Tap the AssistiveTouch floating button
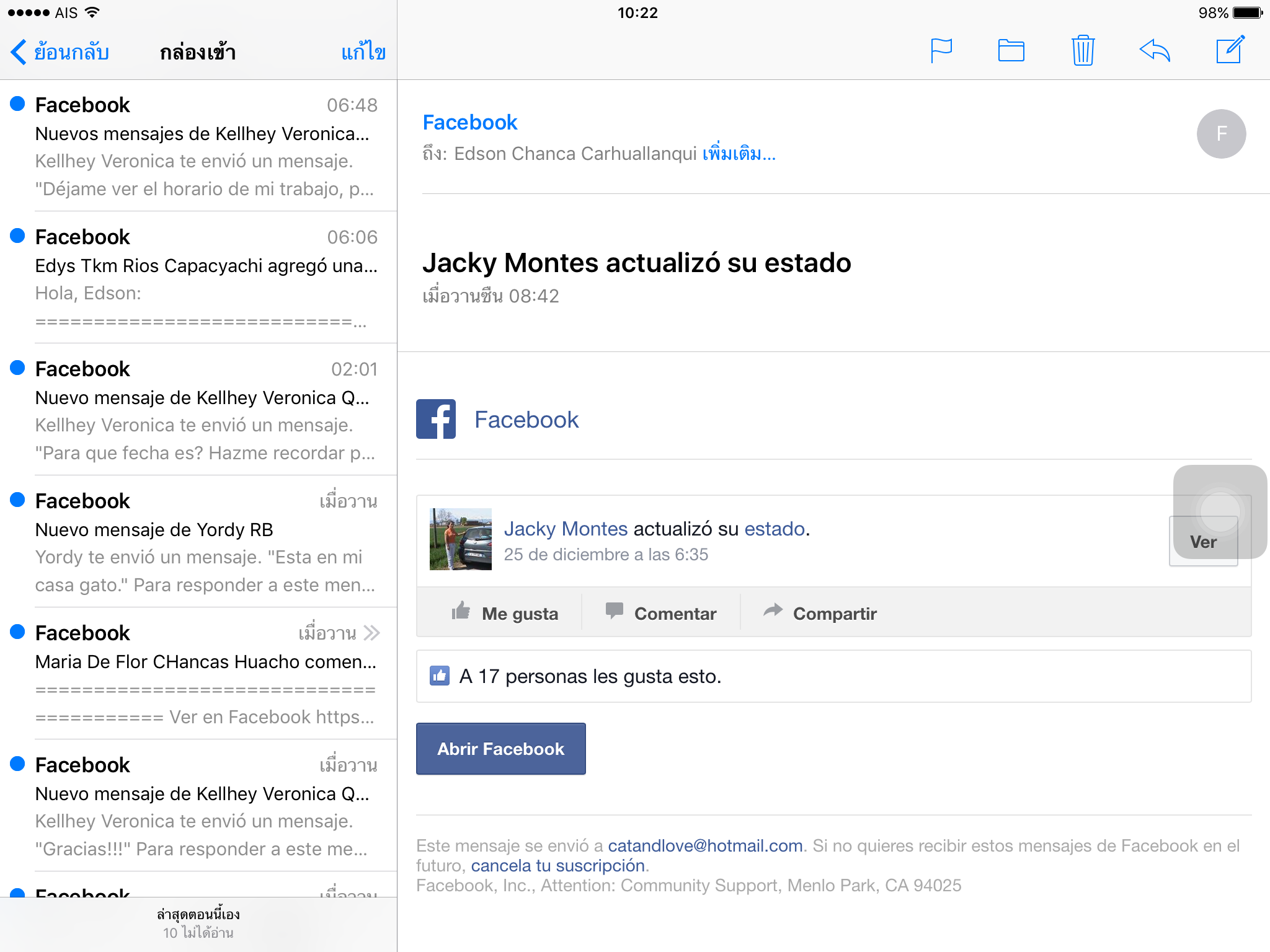The height and width of the screenshot is (952, 1270). (x=1220, y=511)
